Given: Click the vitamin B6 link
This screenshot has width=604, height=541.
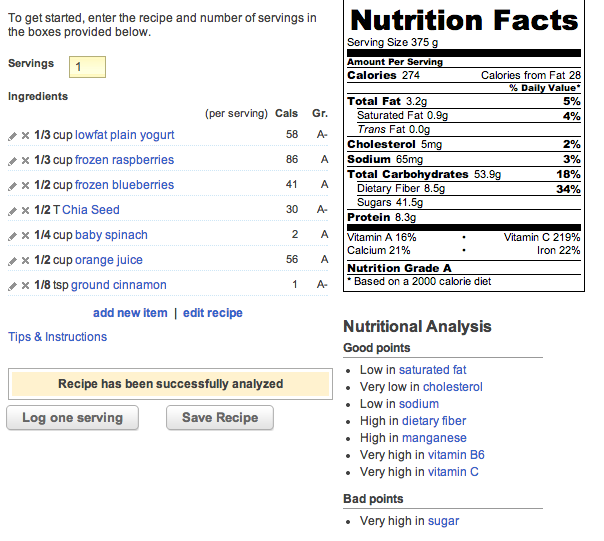Looking at the screenshot, I should [456, 455].
